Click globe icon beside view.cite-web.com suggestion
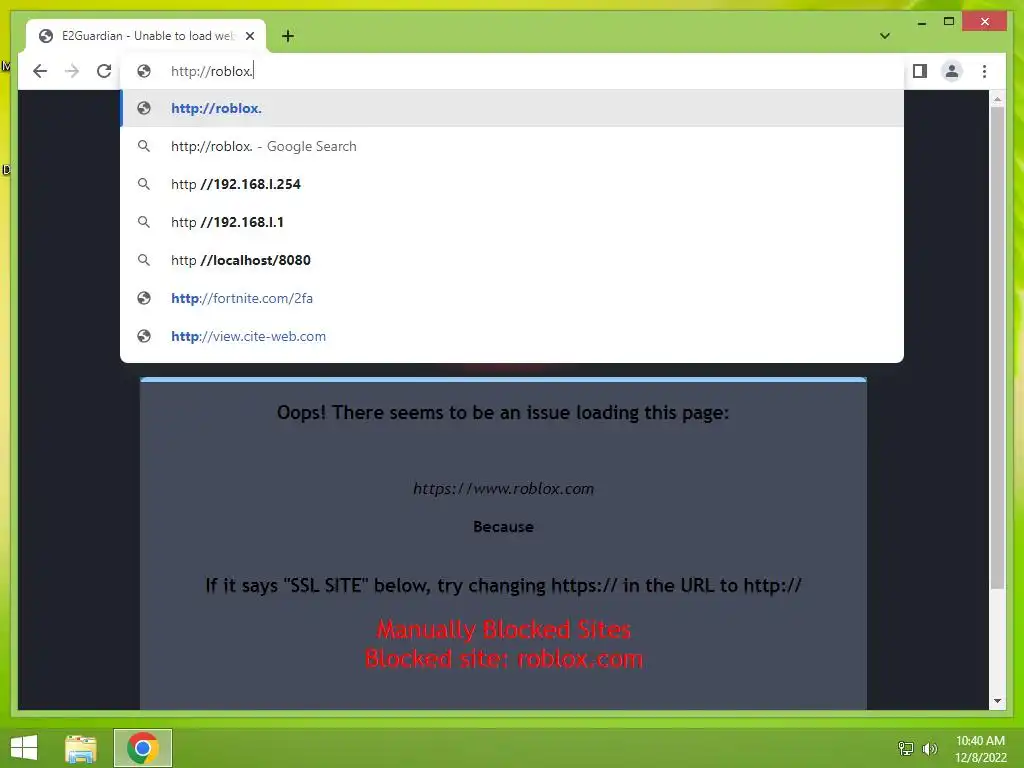This screenshot has width=1024, height=768. pos(144,336)
